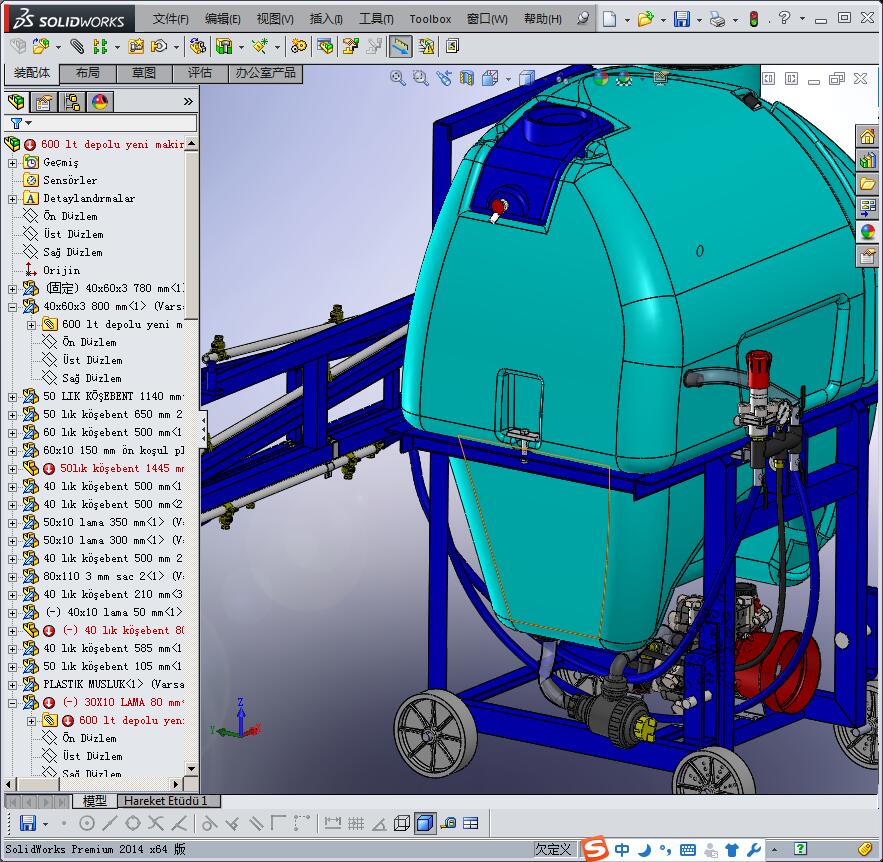Collapse the 40x60x3 800 mm component
This screenshot has height=862, width=883.
tap(13, 306)
